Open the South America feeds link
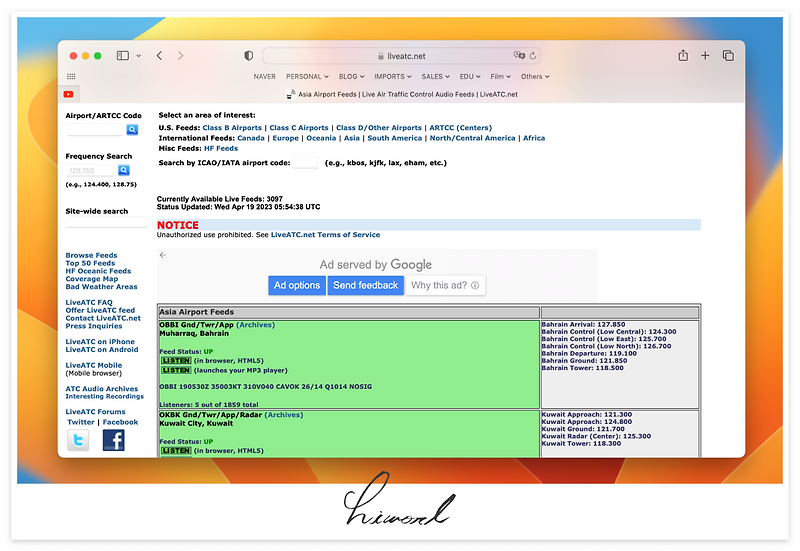Image resolution: width=800 pixels, height=551 pixels. click(394, 138)
